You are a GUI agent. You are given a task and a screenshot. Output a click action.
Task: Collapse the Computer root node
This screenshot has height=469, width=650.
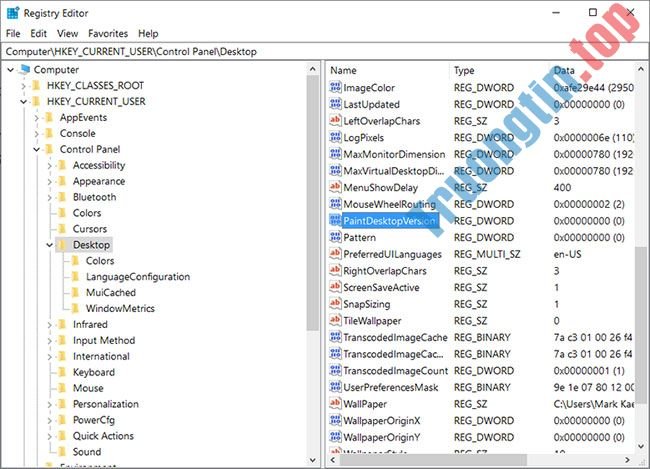click(10, 70)
